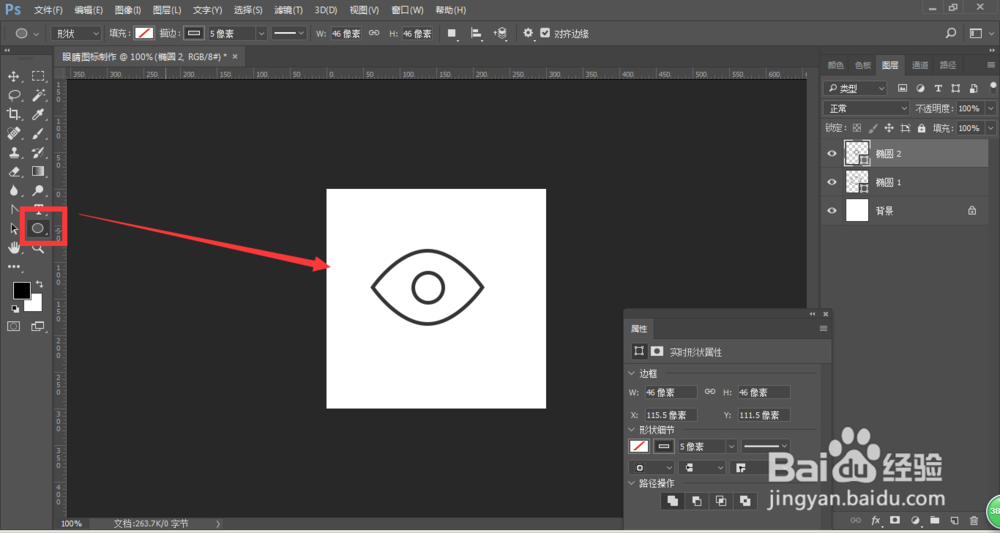Open the search magnifier at top right
Viewport: 1000px width, 533px height.
click(x=951, y=33)
